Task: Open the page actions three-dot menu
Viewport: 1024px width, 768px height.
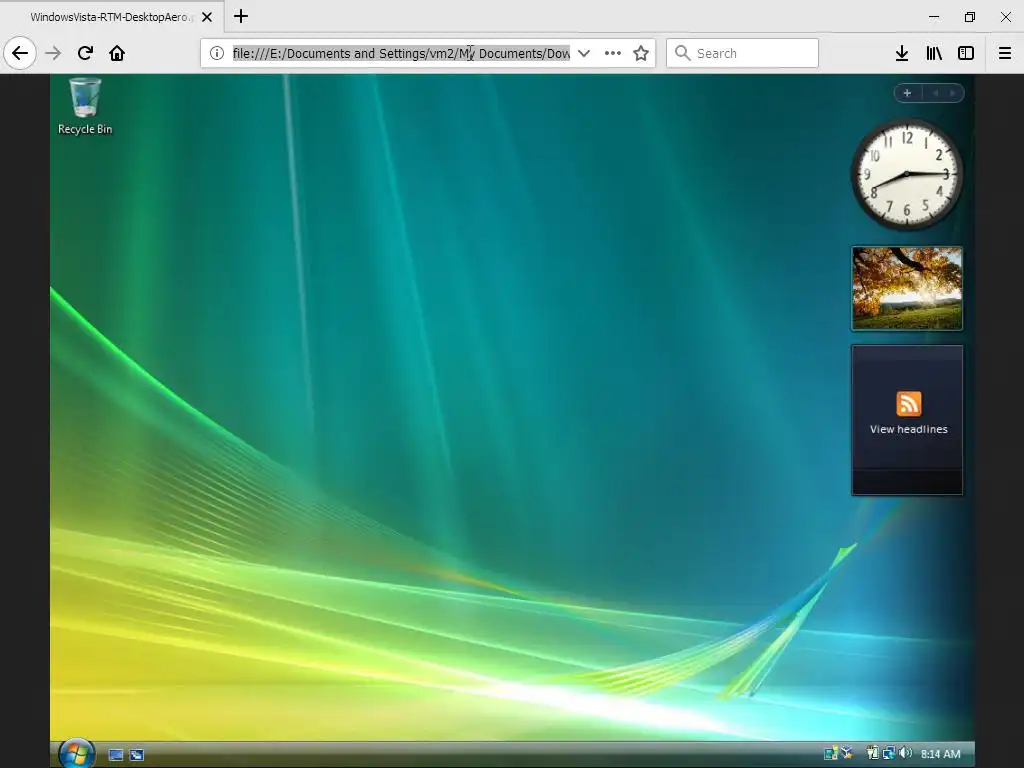Action: [613, 53]
